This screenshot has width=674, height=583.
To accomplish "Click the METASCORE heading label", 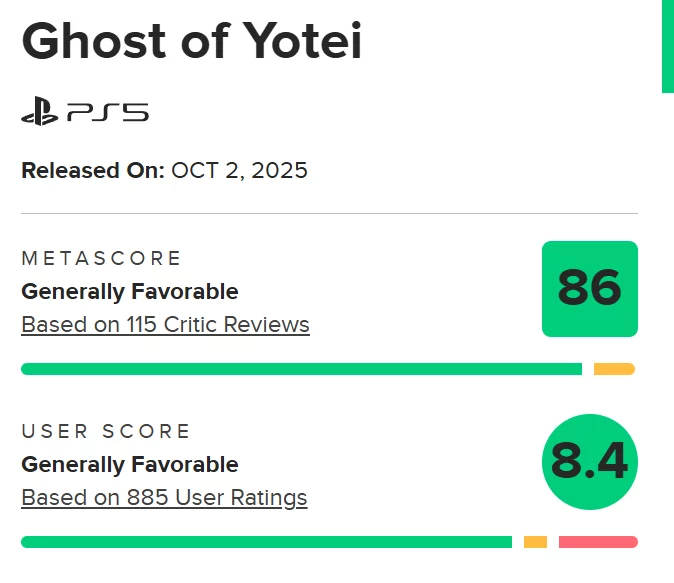I will click(101, 259).
